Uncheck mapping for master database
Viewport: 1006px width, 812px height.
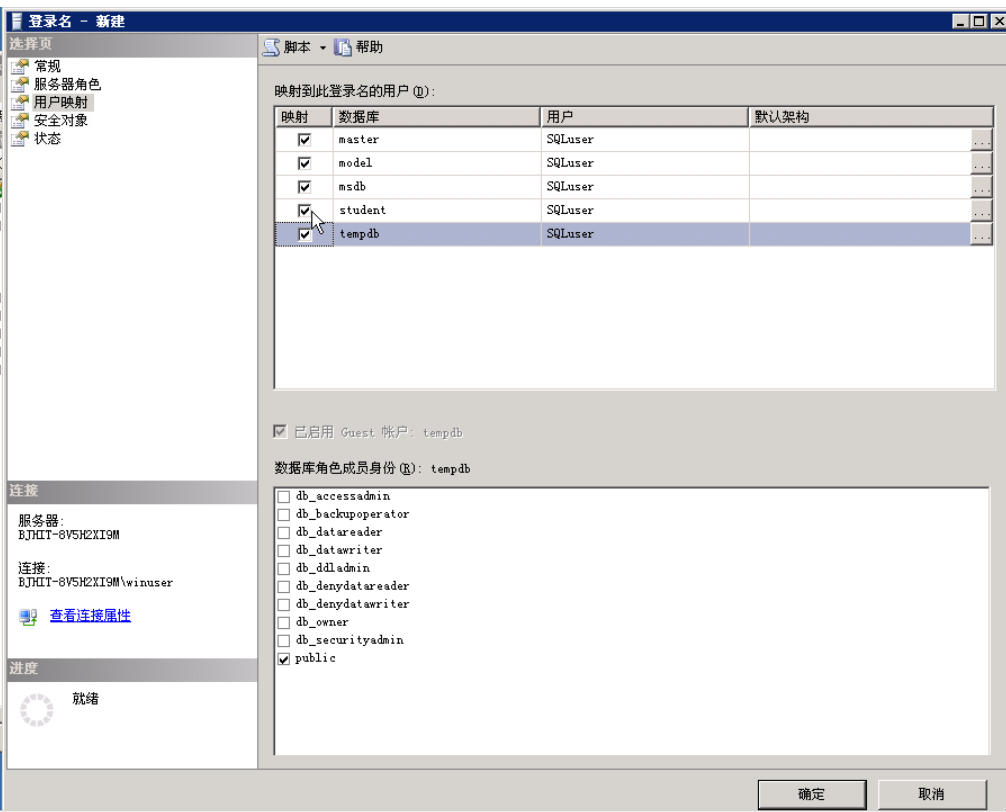pyautogui.click(x=304, y=139)
